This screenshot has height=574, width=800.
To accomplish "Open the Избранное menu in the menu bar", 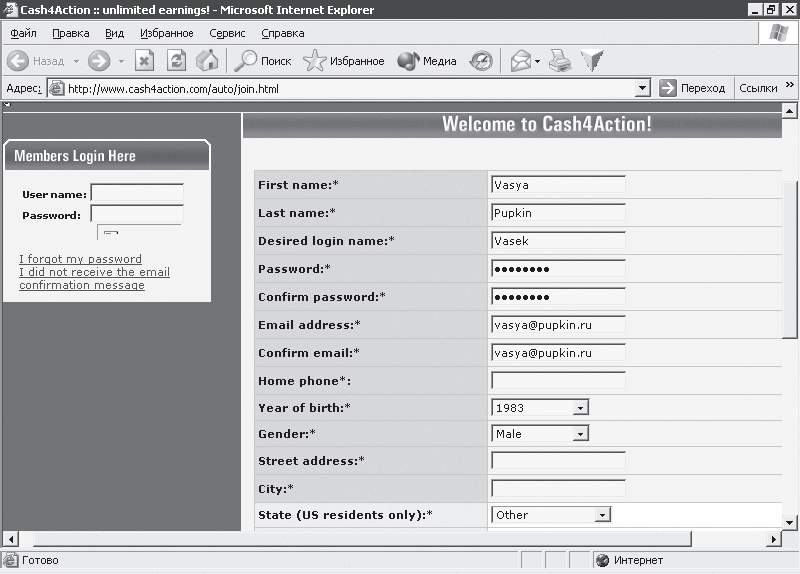I will coord(167,33).
